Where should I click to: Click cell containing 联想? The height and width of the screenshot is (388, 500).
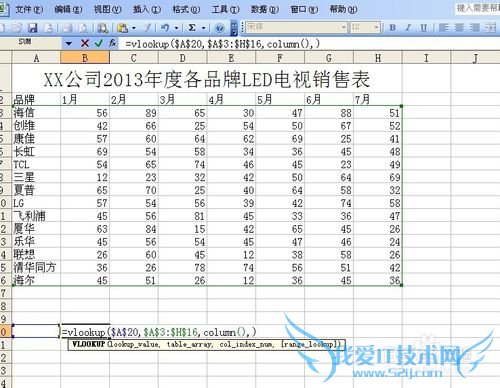click(36, 255)
